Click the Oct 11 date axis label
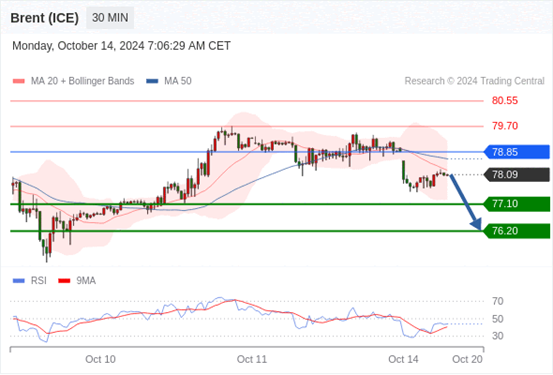 pos(252,359)
